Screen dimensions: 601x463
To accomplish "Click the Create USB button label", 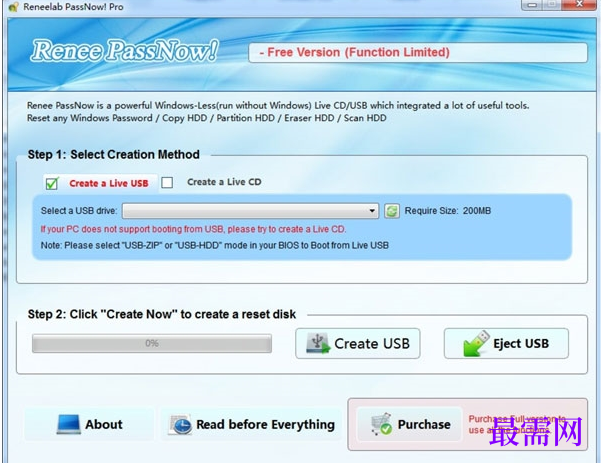I will [x=372, y=343].
